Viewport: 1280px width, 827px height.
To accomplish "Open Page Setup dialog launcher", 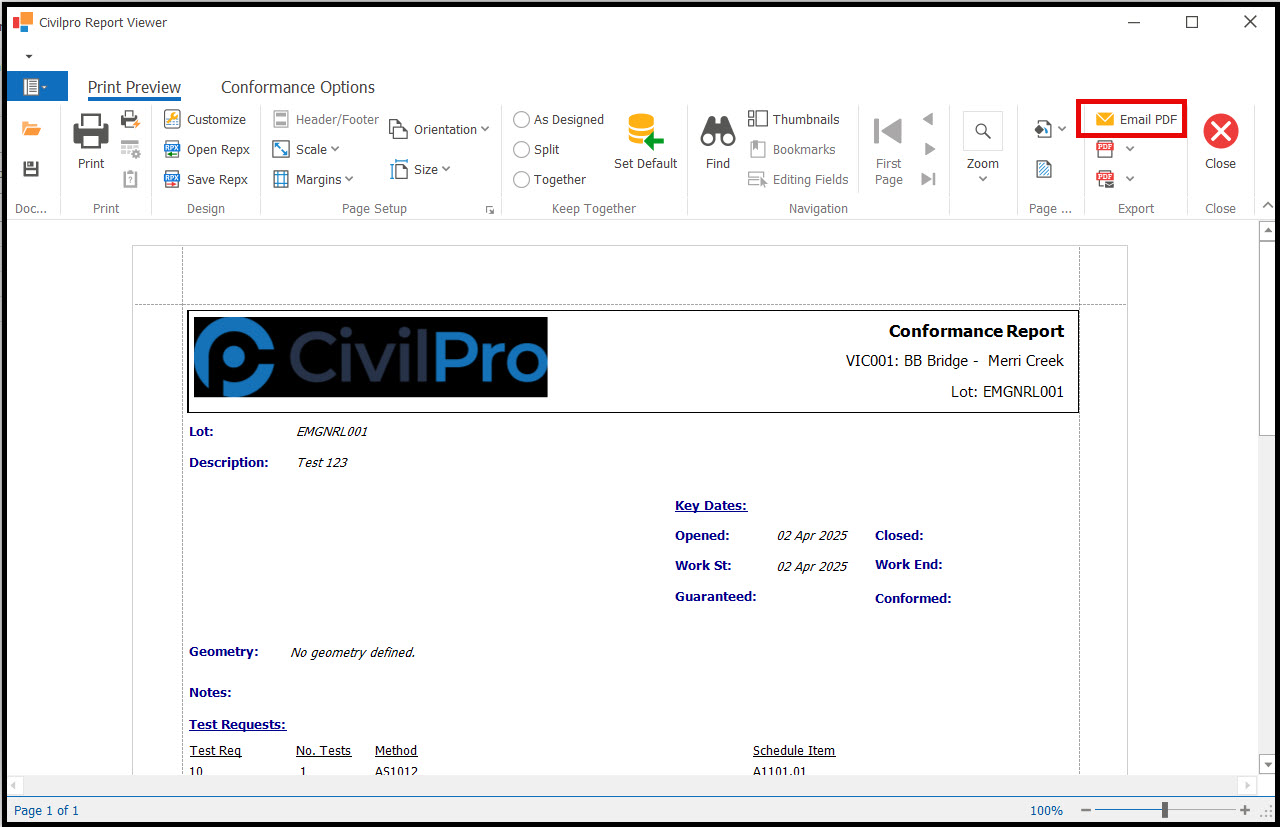I will (x=490, y=210).
